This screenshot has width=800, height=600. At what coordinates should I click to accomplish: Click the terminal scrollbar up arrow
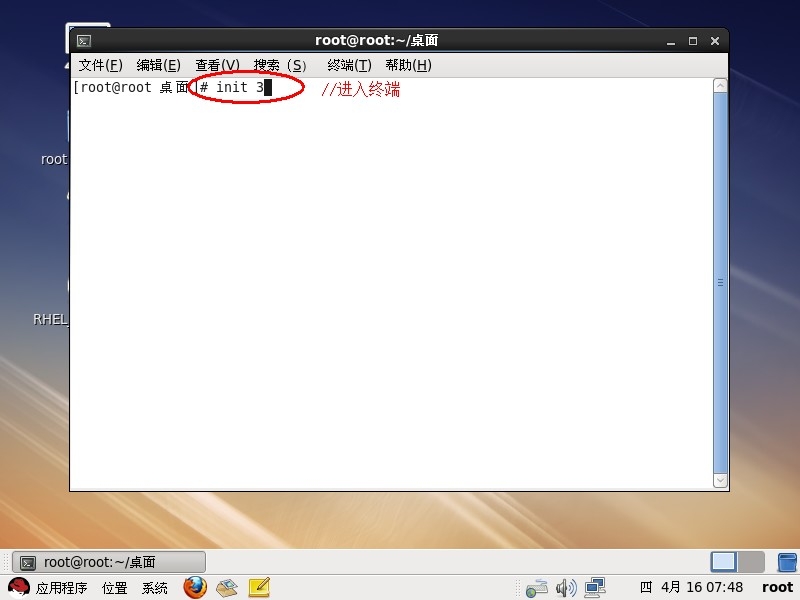click(x=720, y=85)
